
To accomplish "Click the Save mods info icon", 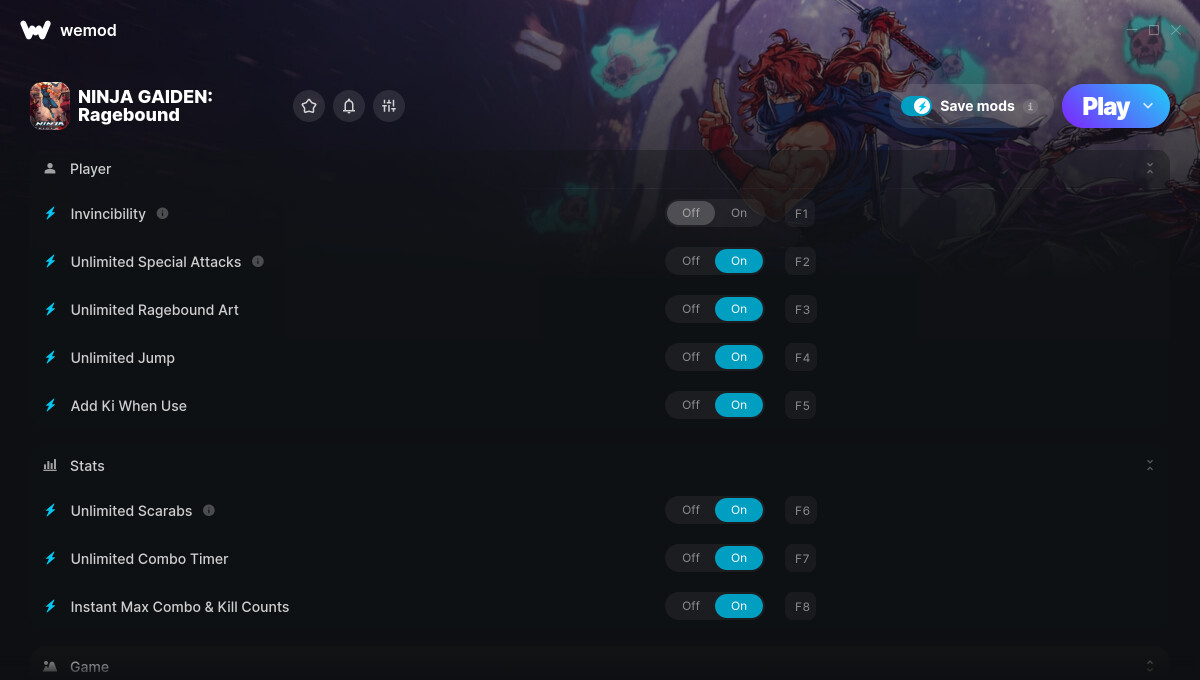I will (1031, 106).
